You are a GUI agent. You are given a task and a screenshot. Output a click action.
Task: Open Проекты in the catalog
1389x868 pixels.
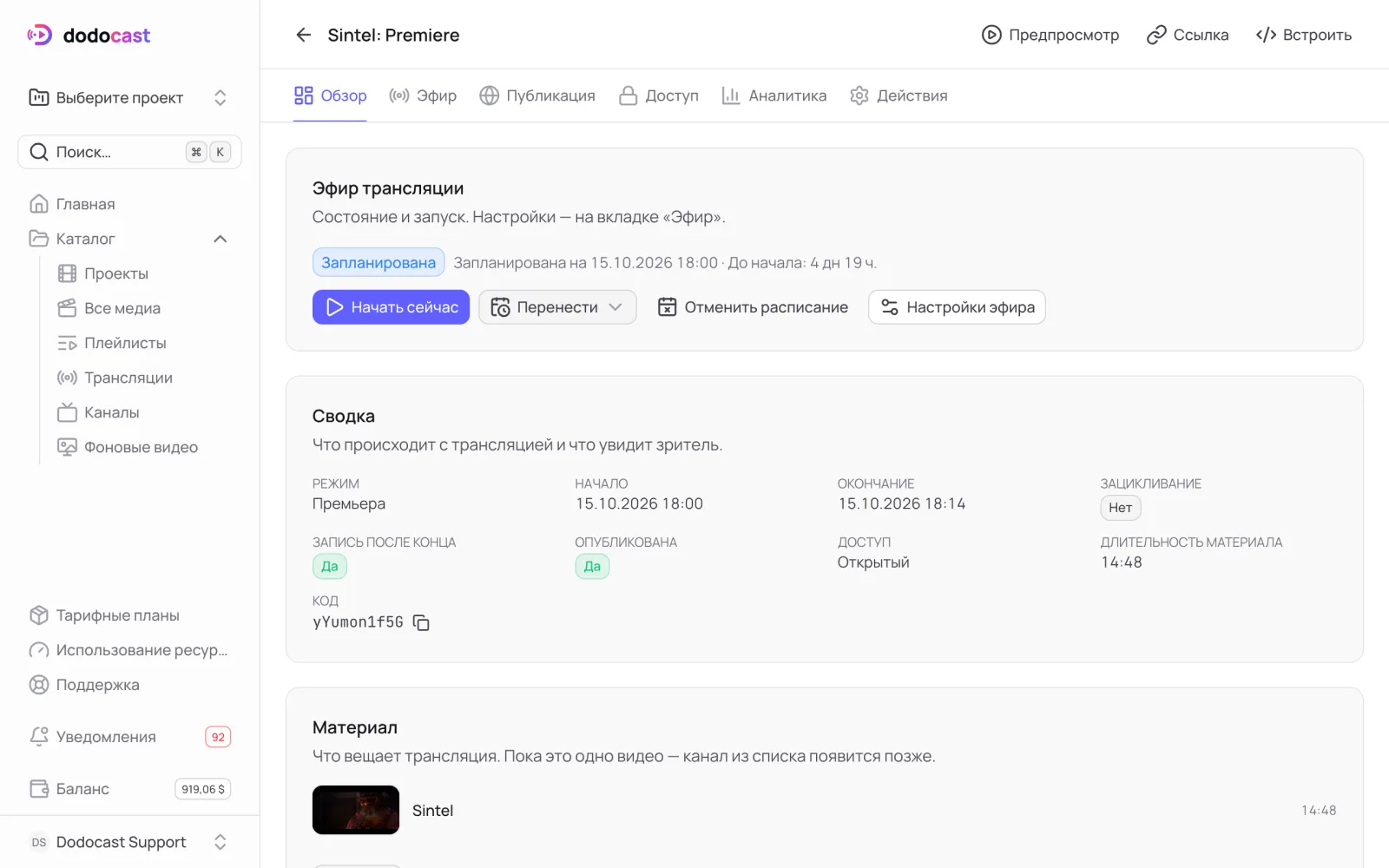coord(143,273)
